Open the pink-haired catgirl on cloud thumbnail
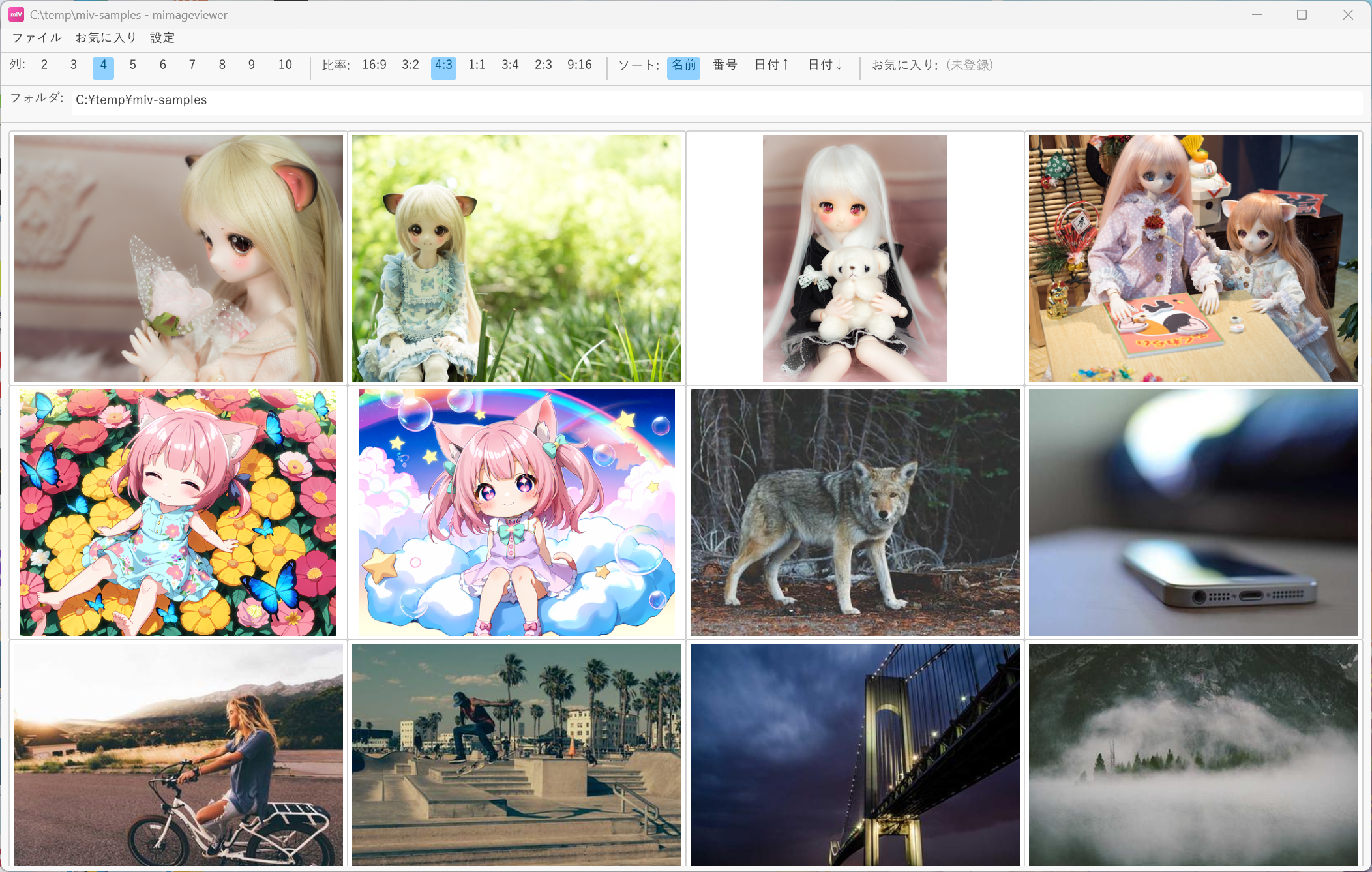 (x=516, y=513)
